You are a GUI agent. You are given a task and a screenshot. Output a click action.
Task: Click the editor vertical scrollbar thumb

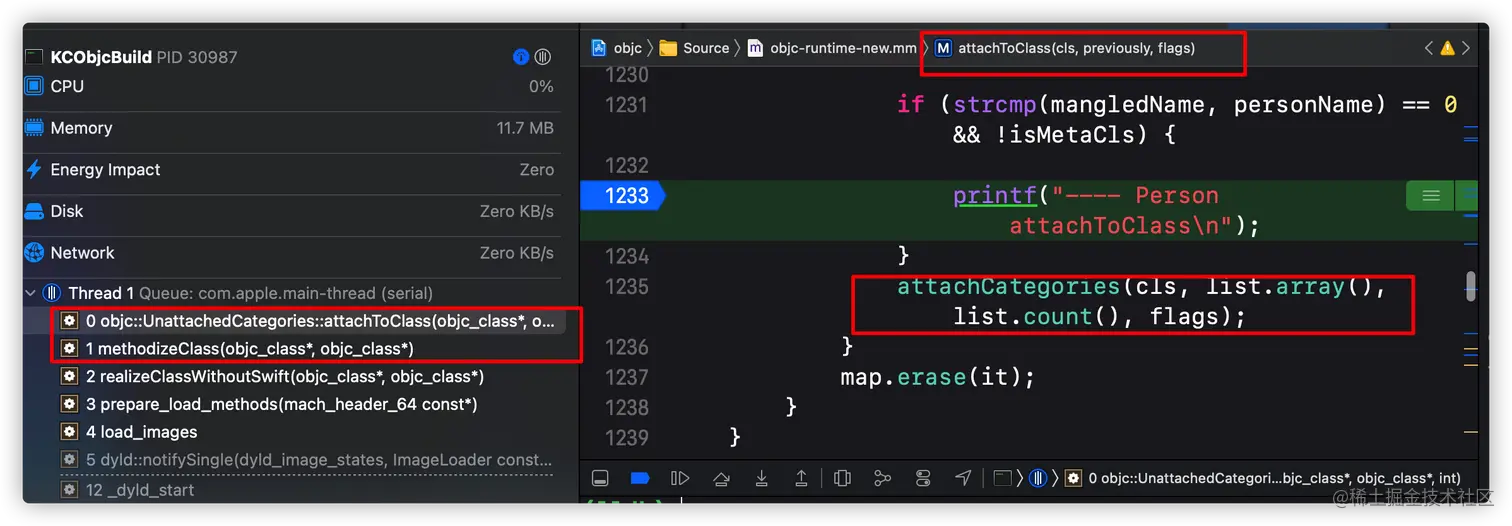coord(1470,287)
